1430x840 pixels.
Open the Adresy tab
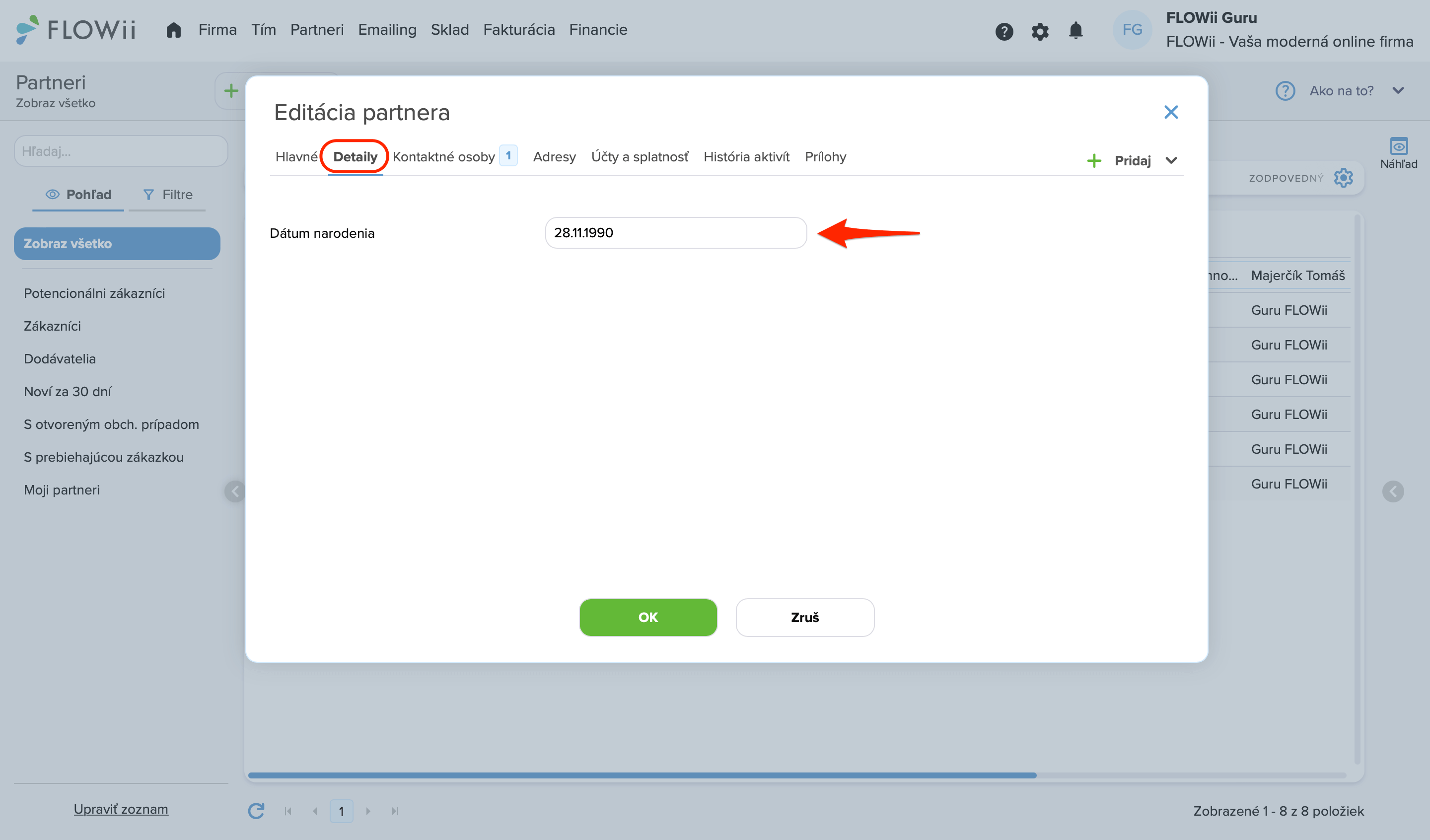coord(554,157)
